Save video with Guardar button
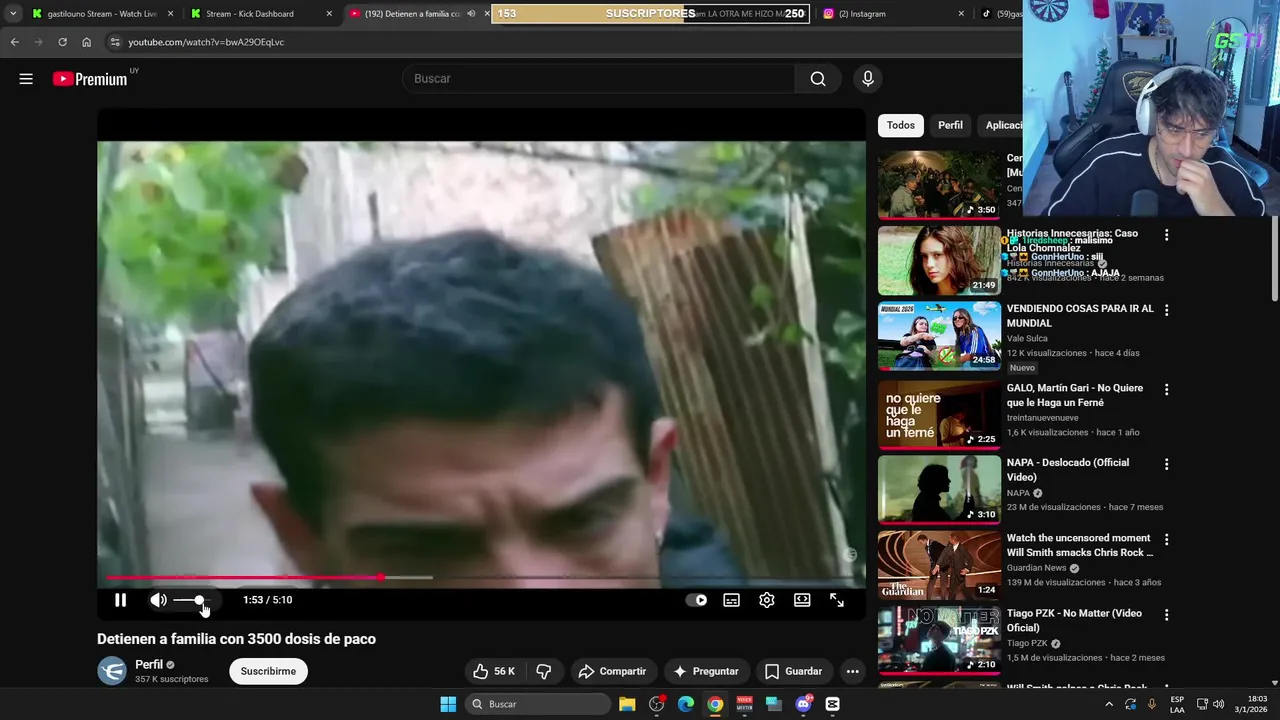The image size is (1280, 720). (x=793, y=671)
